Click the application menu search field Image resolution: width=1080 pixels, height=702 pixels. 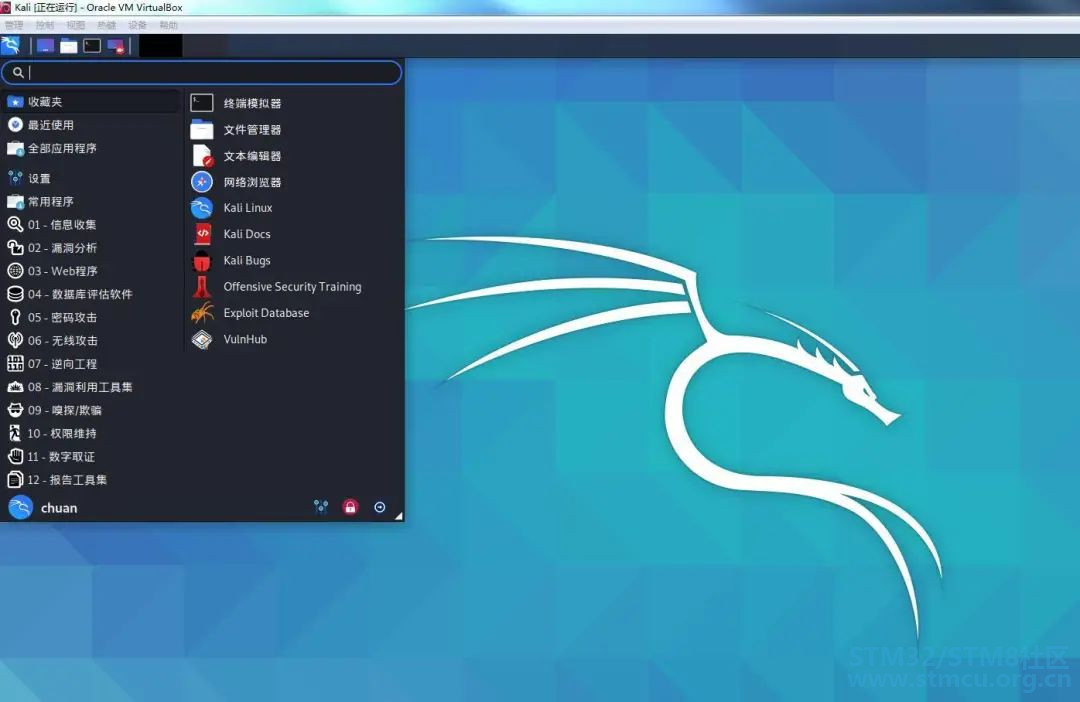(x=210, y=72)
